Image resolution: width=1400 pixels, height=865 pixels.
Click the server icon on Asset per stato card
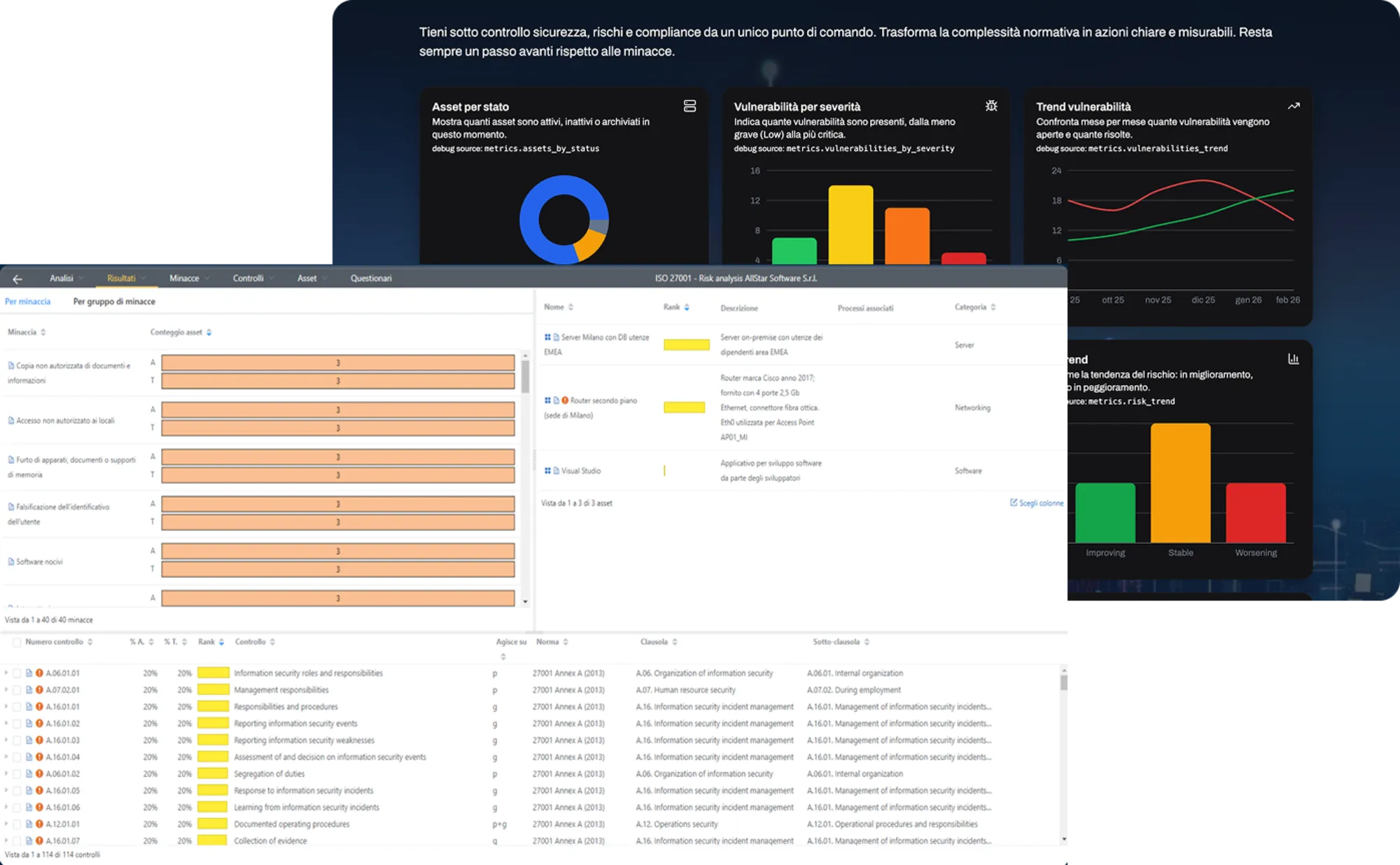pos(689,106)
